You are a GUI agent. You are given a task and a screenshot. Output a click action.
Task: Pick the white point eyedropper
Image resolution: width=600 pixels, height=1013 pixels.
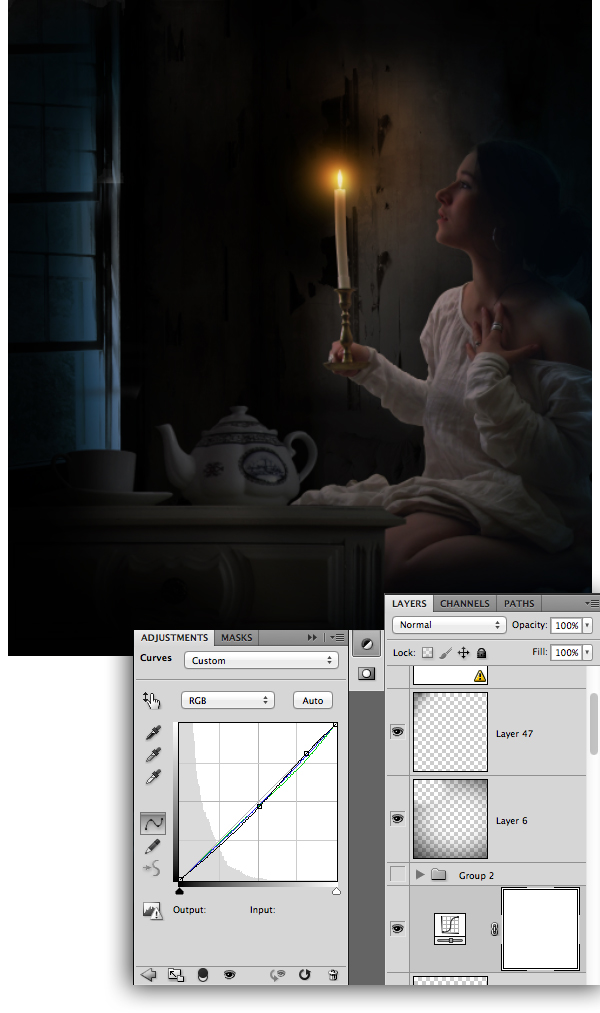153,776
